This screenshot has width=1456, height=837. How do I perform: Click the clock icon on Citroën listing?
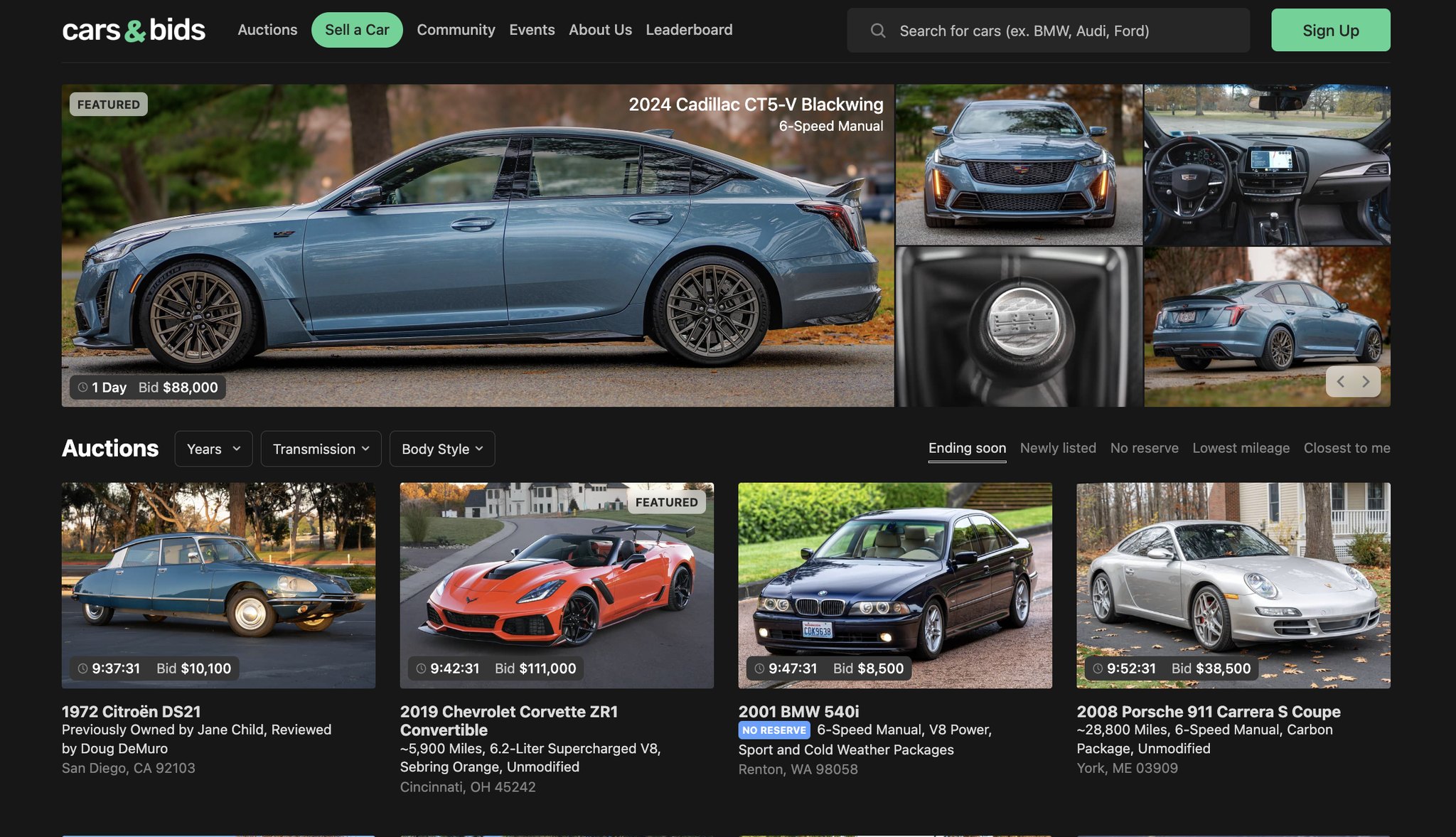(x=82, y=668)
